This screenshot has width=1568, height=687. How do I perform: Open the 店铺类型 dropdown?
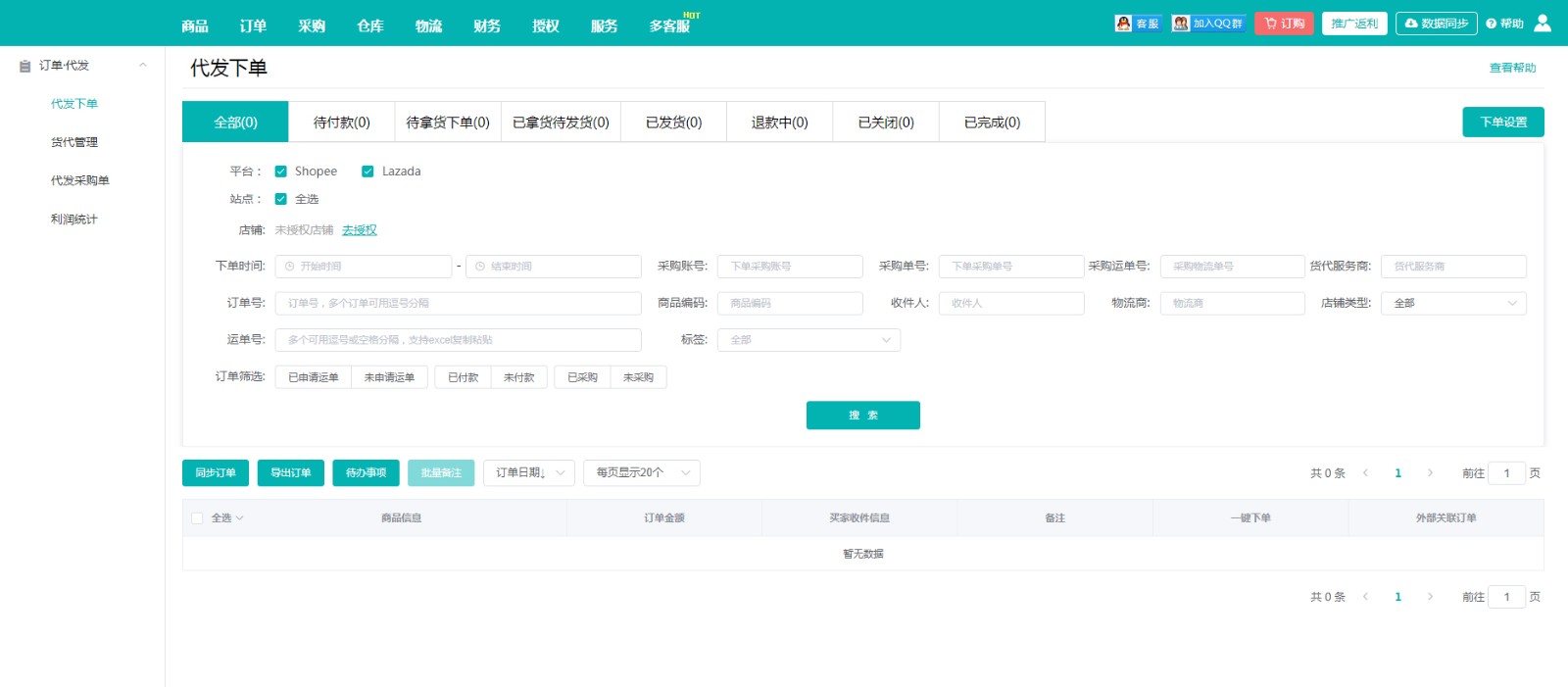point(1453,304)
